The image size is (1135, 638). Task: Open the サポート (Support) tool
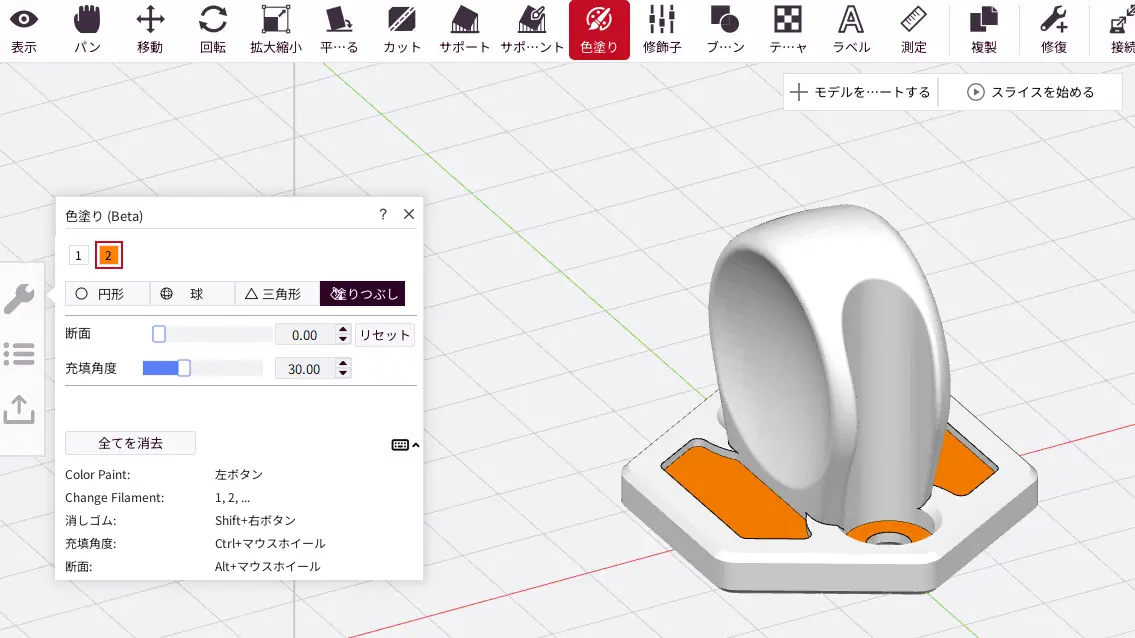(464, 29)
